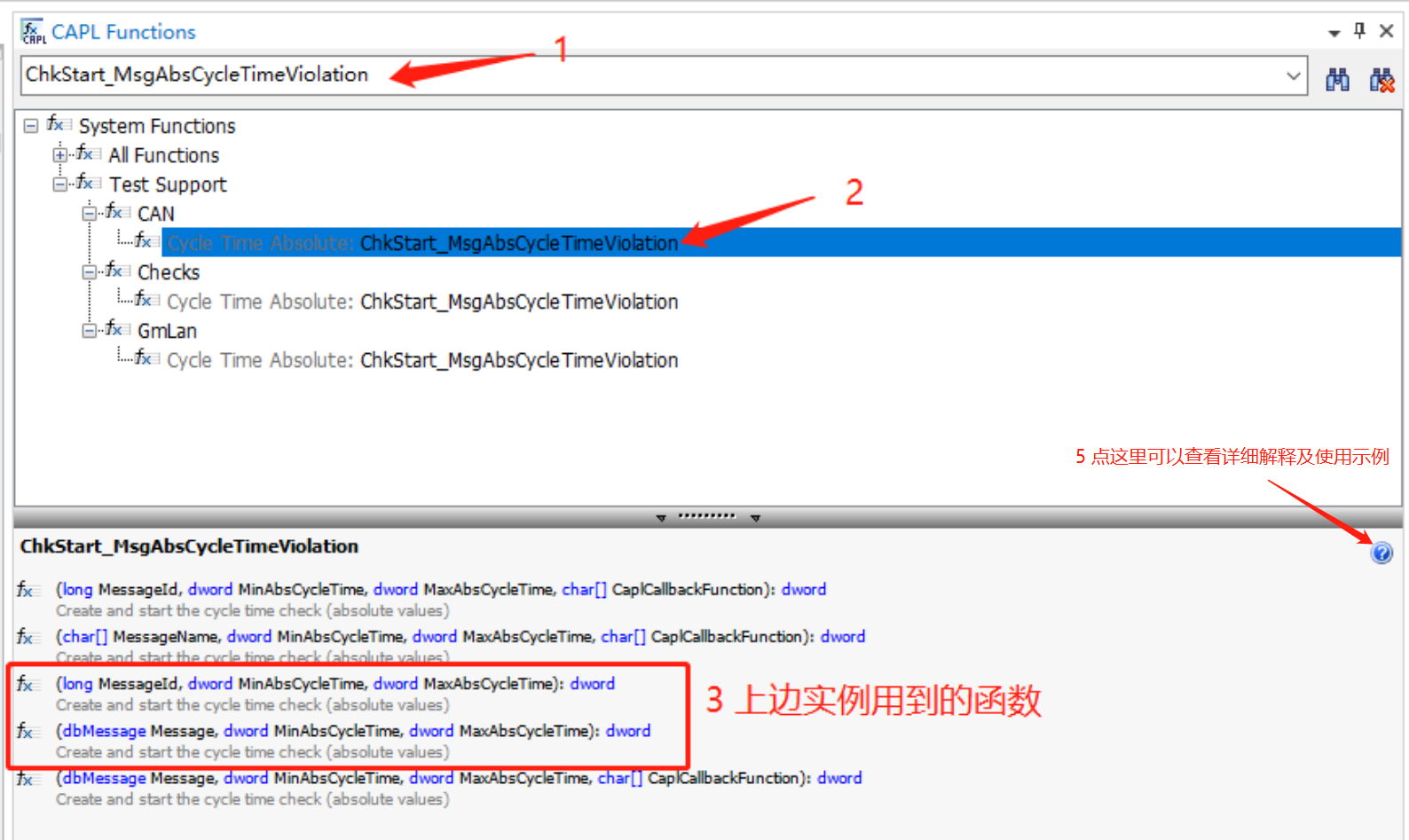The height and width of the screenshot is (840, 1409).
Task: Expand the All Functions node
Action: 59,155
